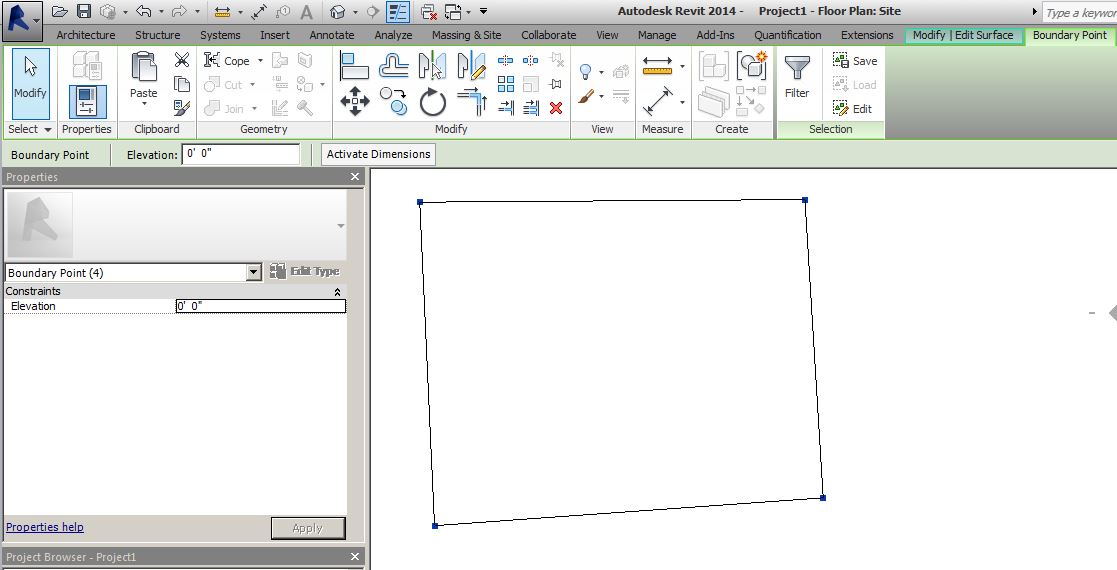The image size is (1117, 570).
Task: Open the Properties help link
Action: [45, 527]
